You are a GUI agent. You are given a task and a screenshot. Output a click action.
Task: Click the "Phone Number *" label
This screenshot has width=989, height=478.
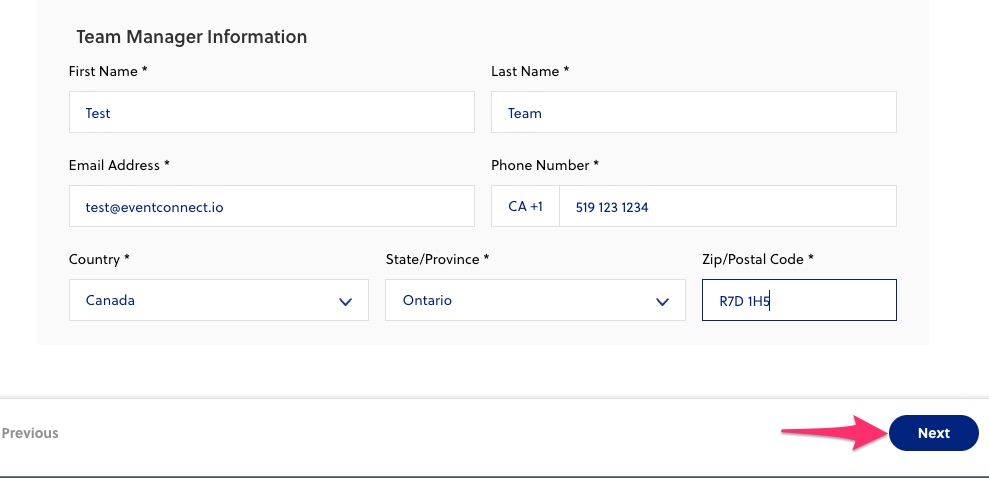click(x=545, y=165)
